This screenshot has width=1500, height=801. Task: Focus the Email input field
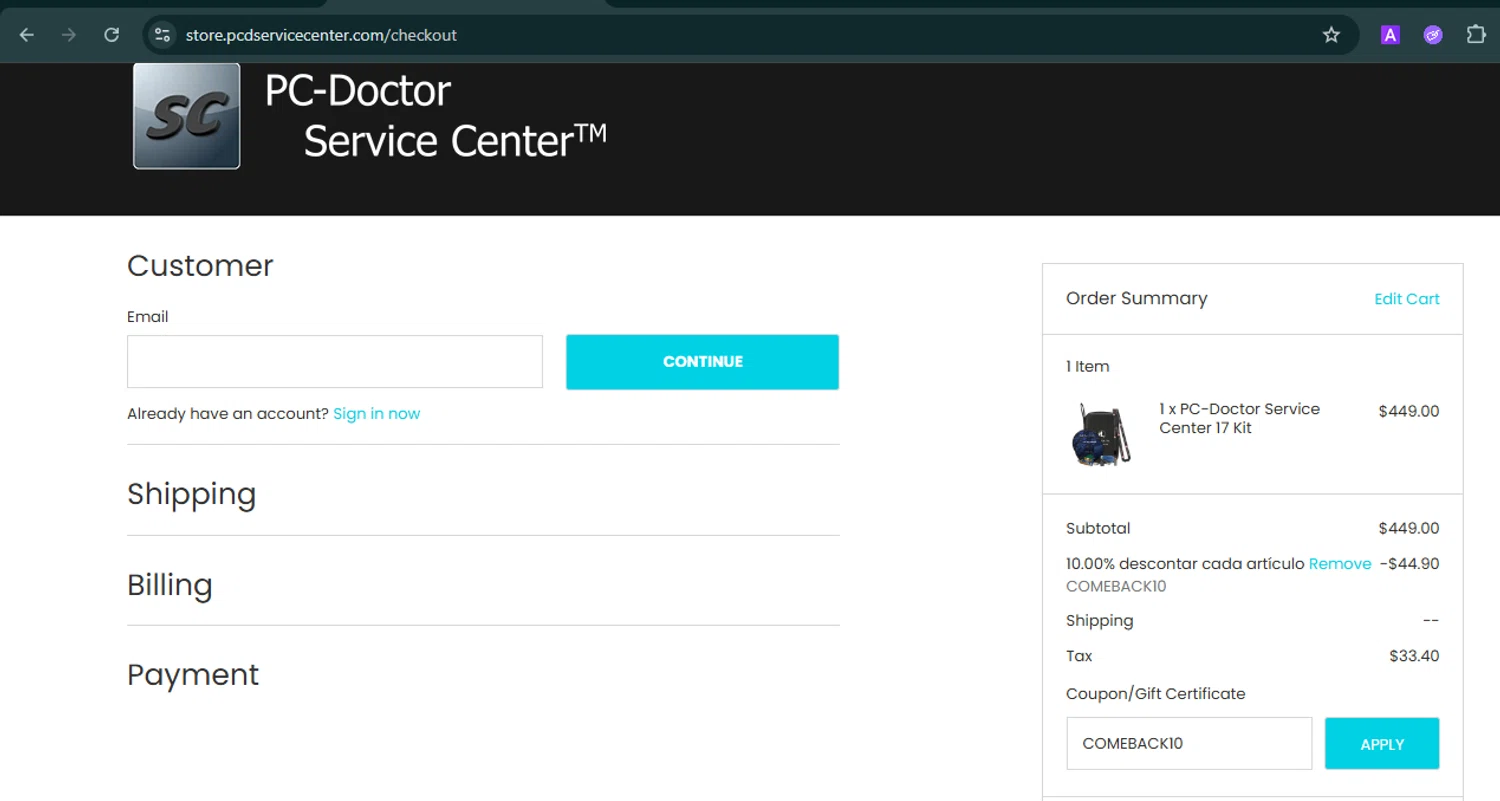335,361
